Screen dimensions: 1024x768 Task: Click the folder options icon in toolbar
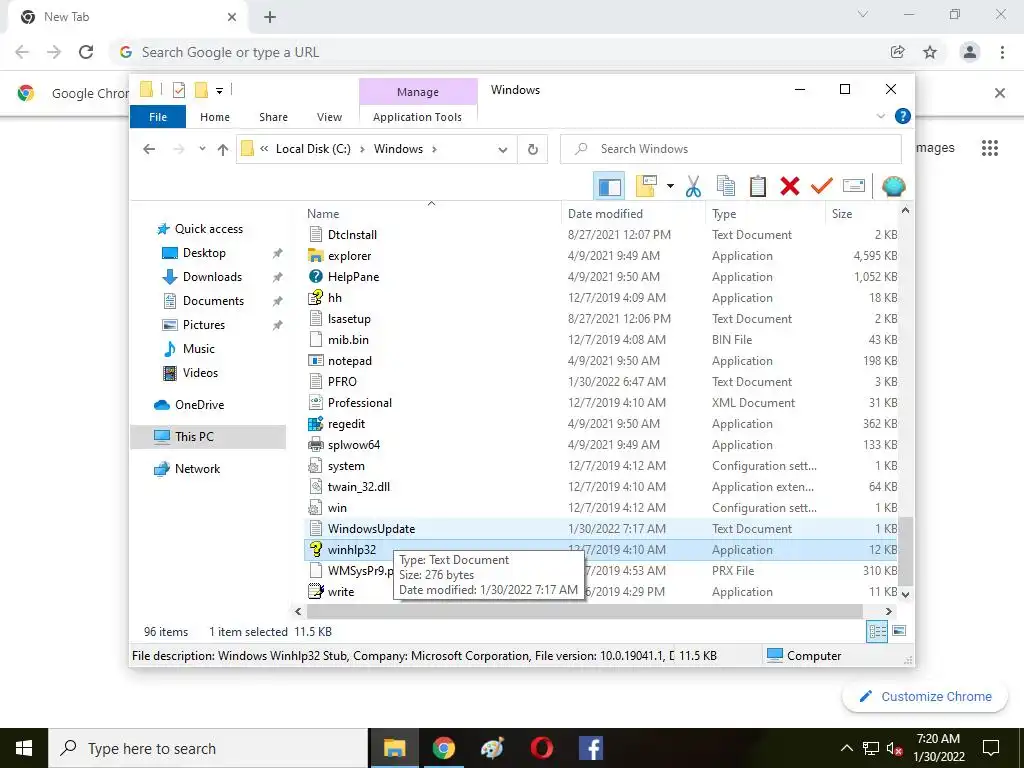647,187
